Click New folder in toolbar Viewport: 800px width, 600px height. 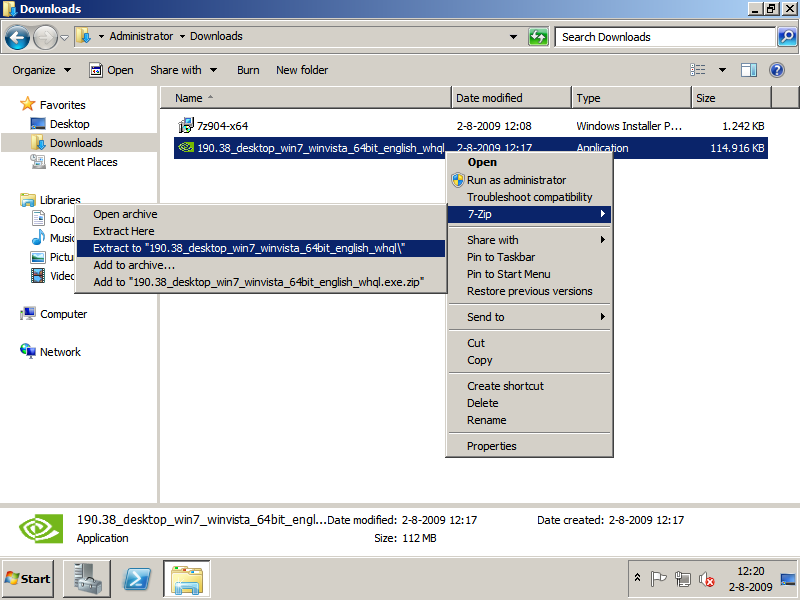coord(302,70)
